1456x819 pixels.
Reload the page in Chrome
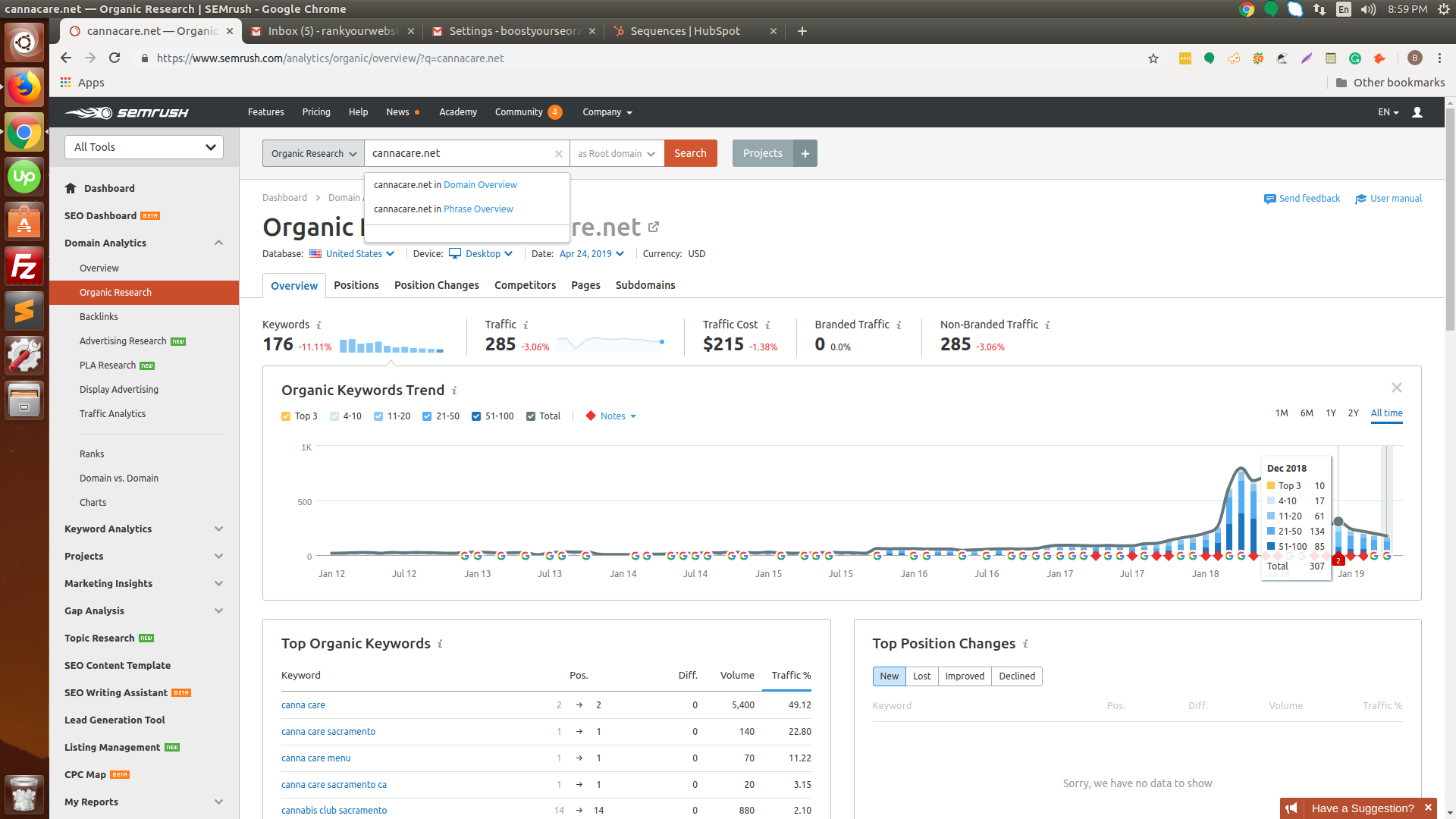click(115, 58)
